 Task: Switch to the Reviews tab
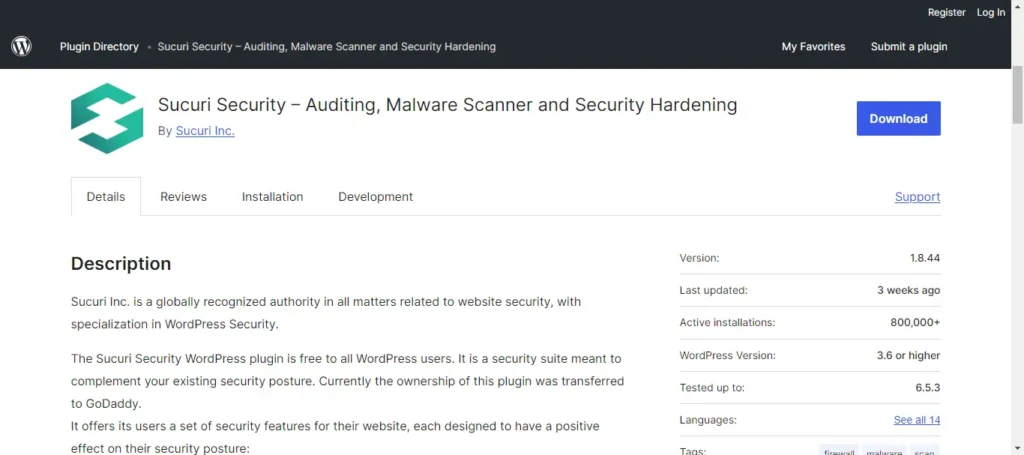[x=184, y=196]
